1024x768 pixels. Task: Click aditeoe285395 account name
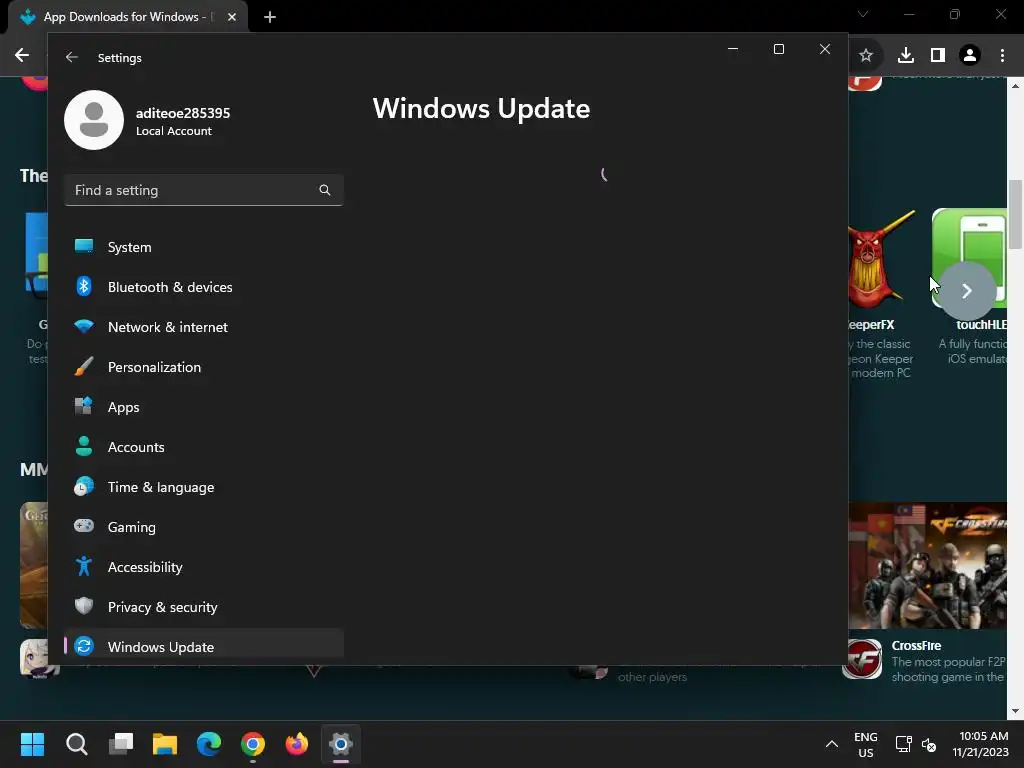[183, 113]
